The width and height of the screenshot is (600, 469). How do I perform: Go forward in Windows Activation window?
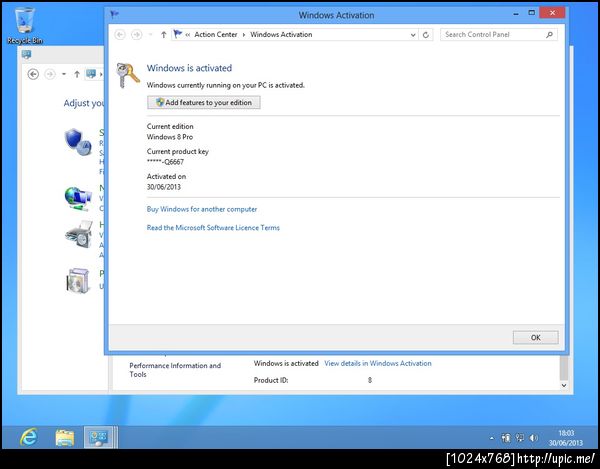coord(136,35)
